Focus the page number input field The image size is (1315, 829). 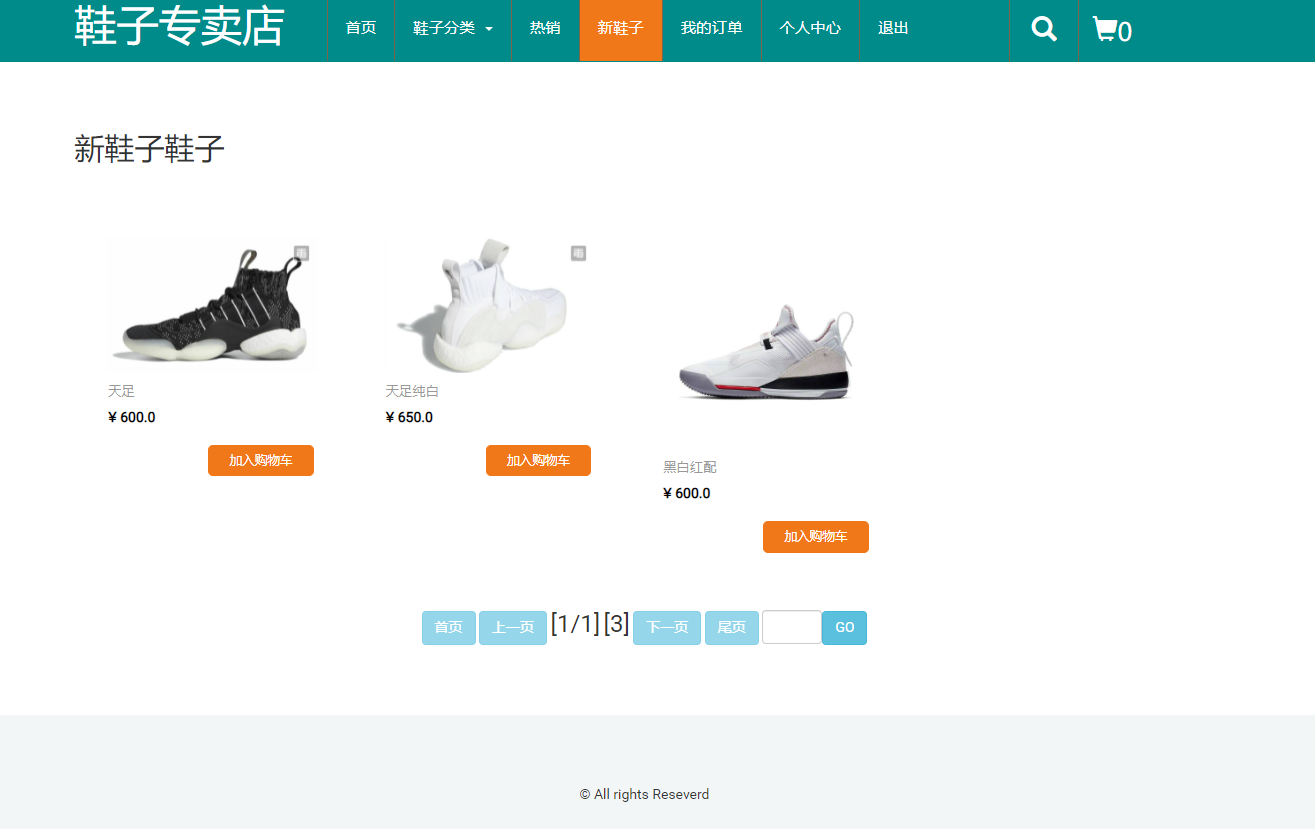(792, 627)
